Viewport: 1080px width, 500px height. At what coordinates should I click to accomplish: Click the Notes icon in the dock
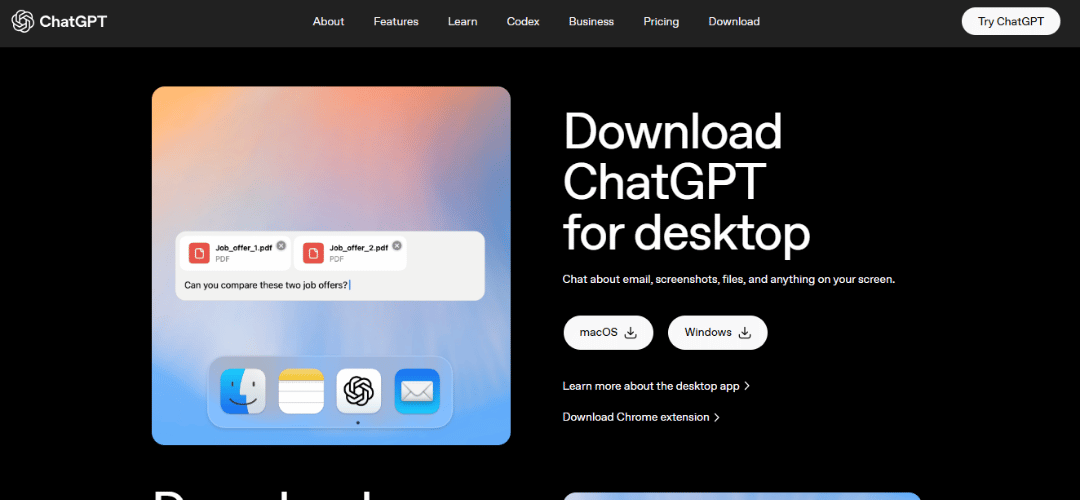pyautogui.click(x=301, y=391)
